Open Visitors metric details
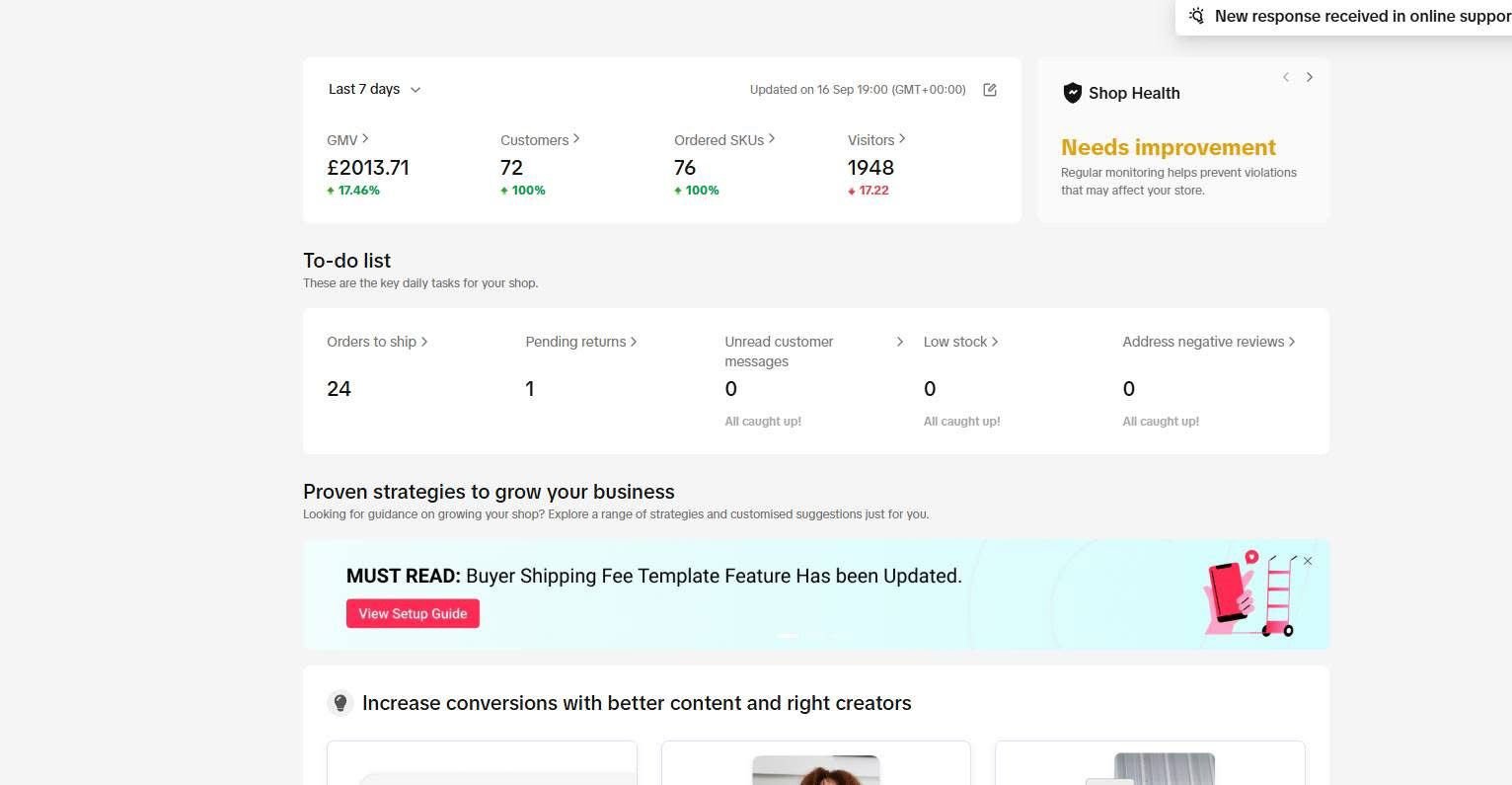Screen dimensions: 1512x785 (876, 140)
